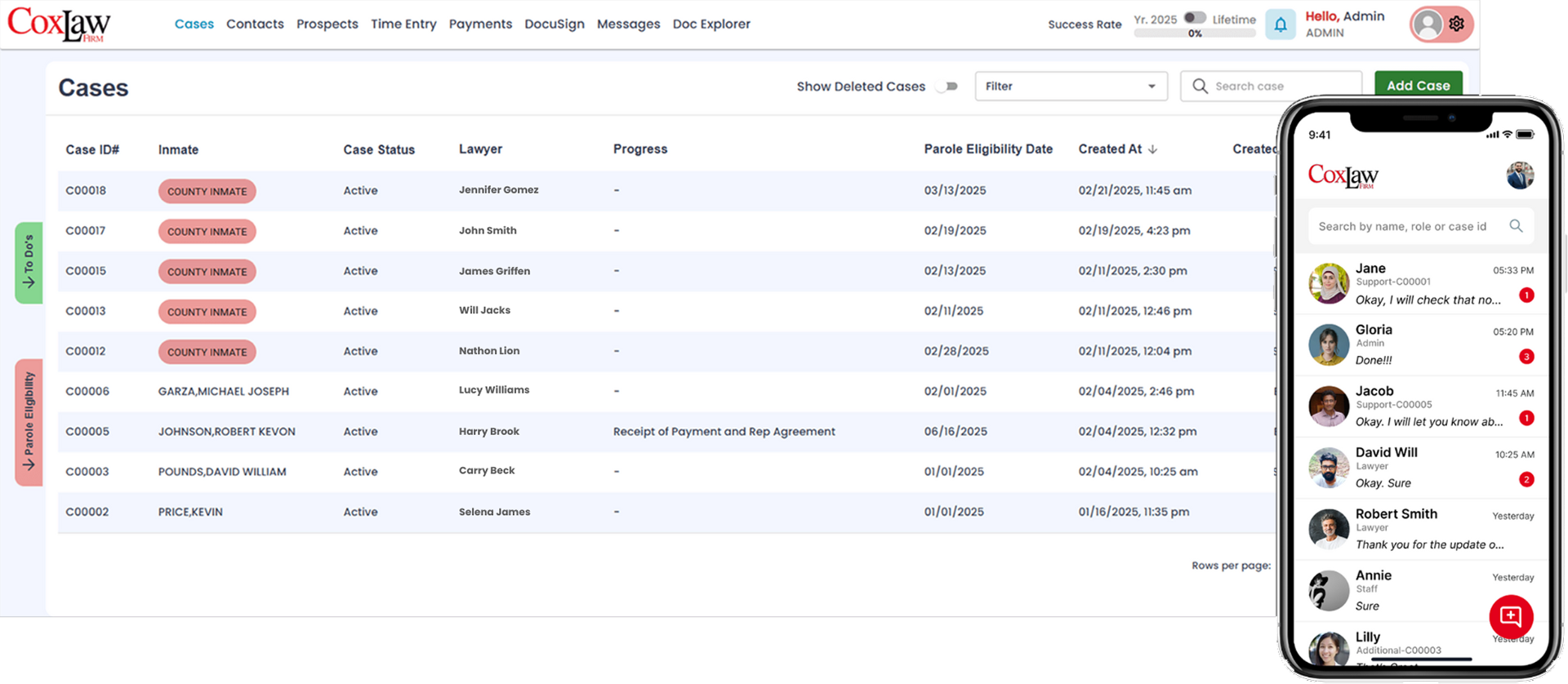Open the Filter dropdown
This screenshot has width=1568, height=684.
click(1071, 86)
